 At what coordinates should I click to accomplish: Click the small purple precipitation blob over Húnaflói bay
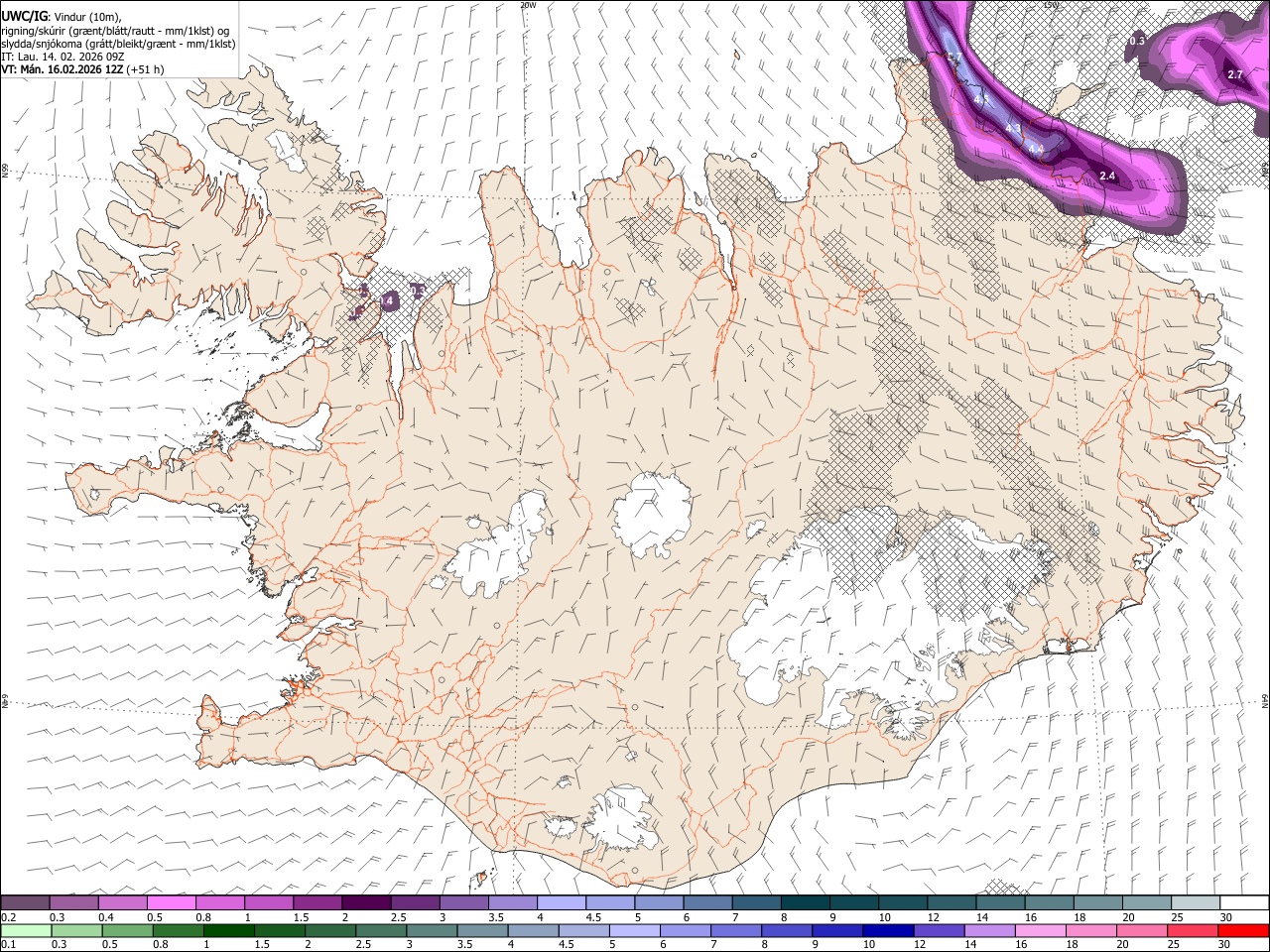390,299
